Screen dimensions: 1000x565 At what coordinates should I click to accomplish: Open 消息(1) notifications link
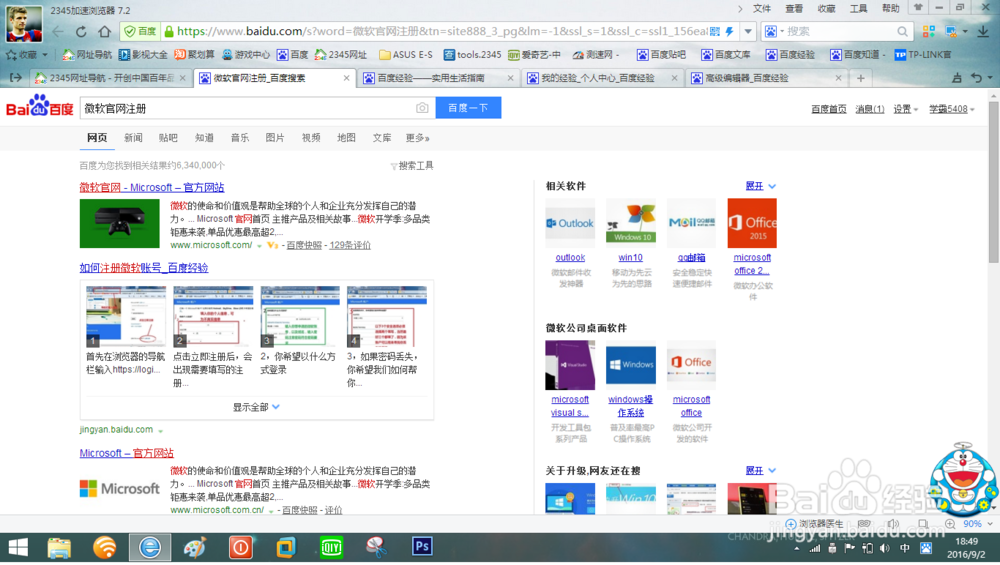point(869,109)
